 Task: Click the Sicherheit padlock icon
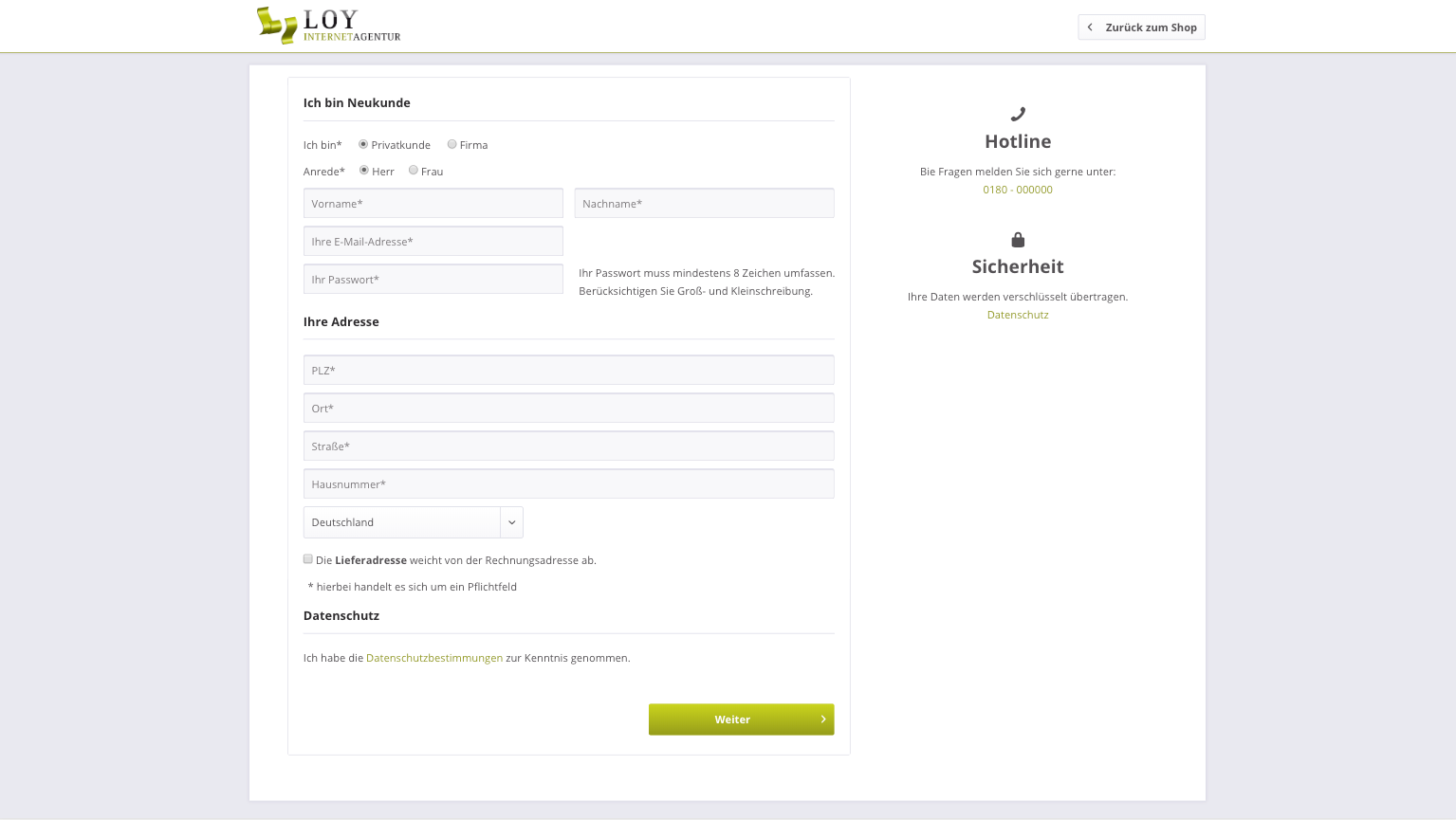[x=1018, y=240]
